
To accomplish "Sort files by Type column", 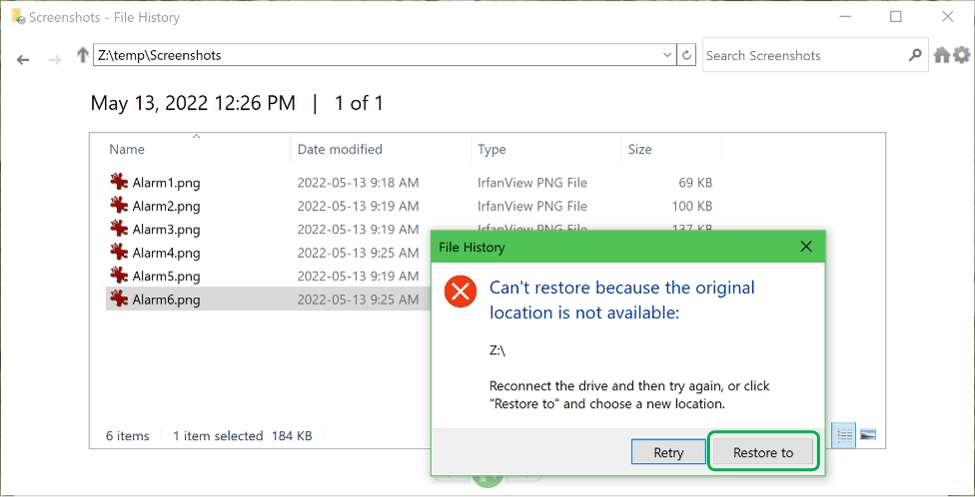I will pos(491,149).
